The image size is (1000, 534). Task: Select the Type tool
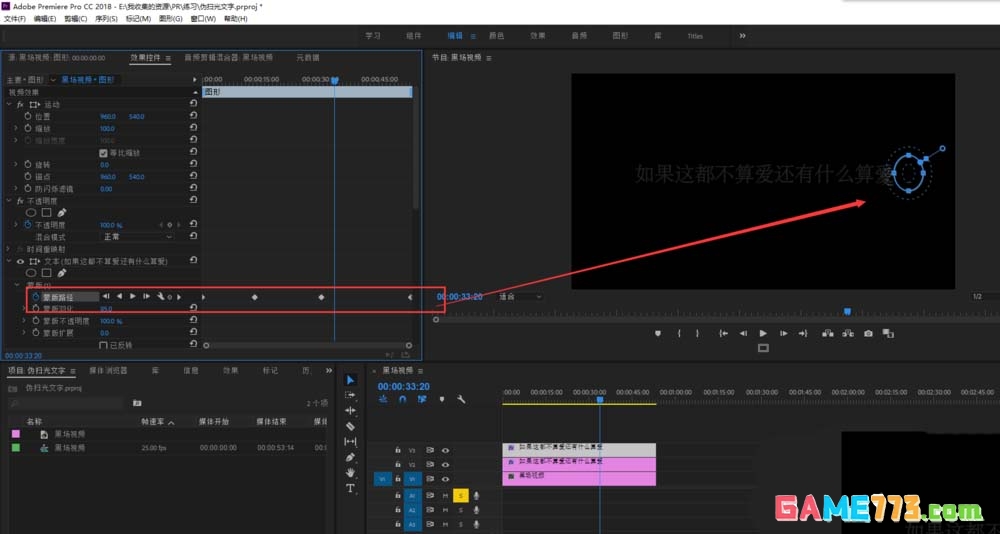[x=350, y=488]
